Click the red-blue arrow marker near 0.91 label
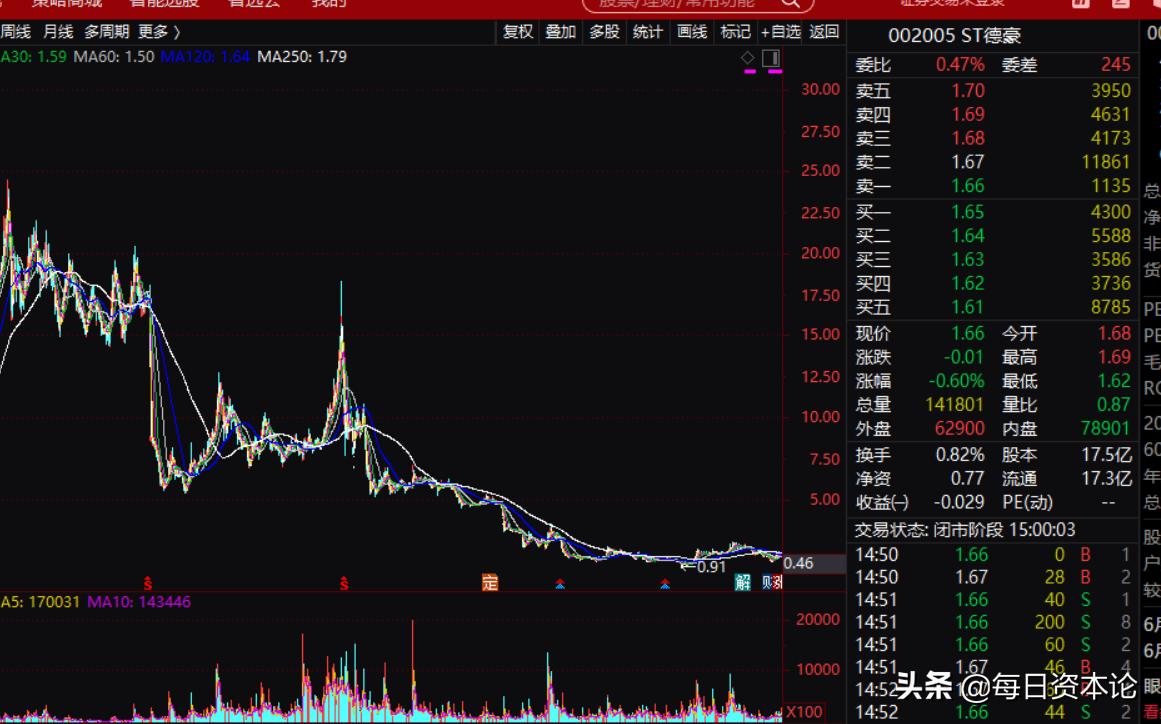 click(x=665, y=583)
